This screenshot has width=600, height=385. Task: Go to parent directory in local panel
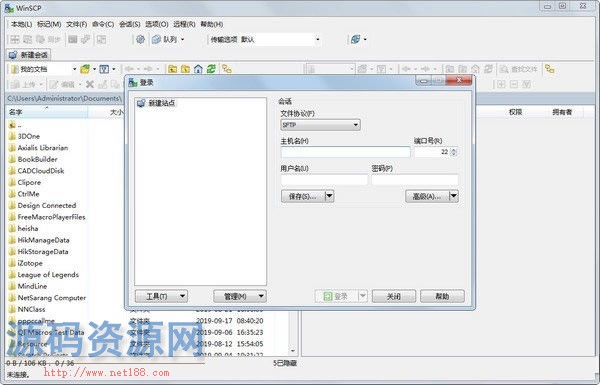173,69
